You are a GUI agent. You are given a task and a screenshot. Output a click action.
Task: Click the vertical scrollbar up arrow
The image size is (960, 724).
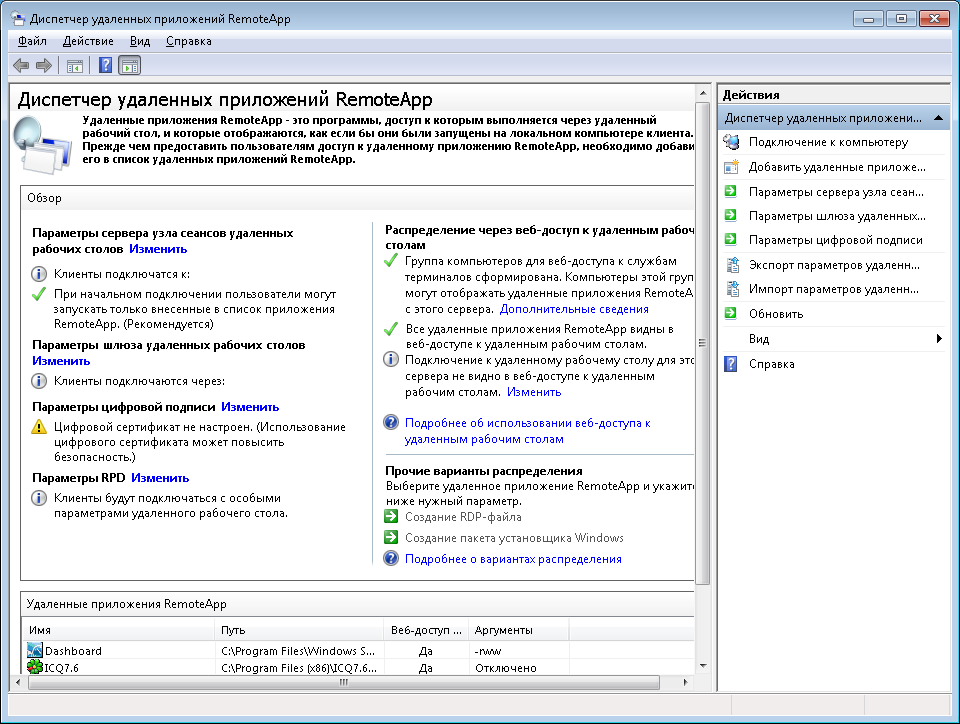[702, 94]
